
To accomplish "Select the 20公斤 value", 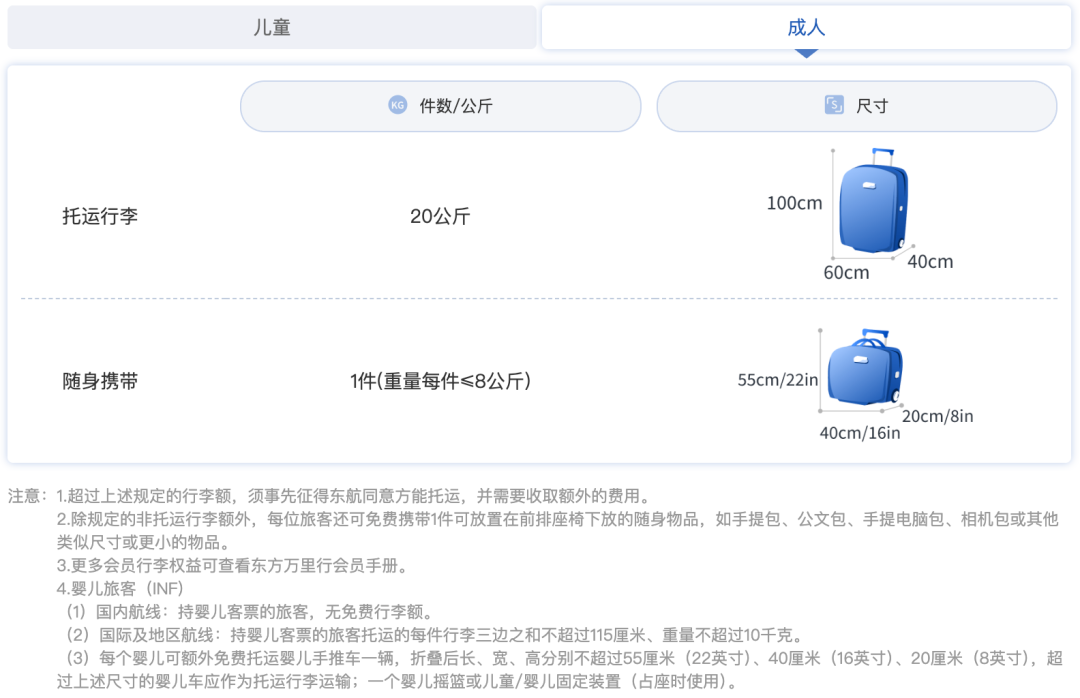I will (440, 216).
